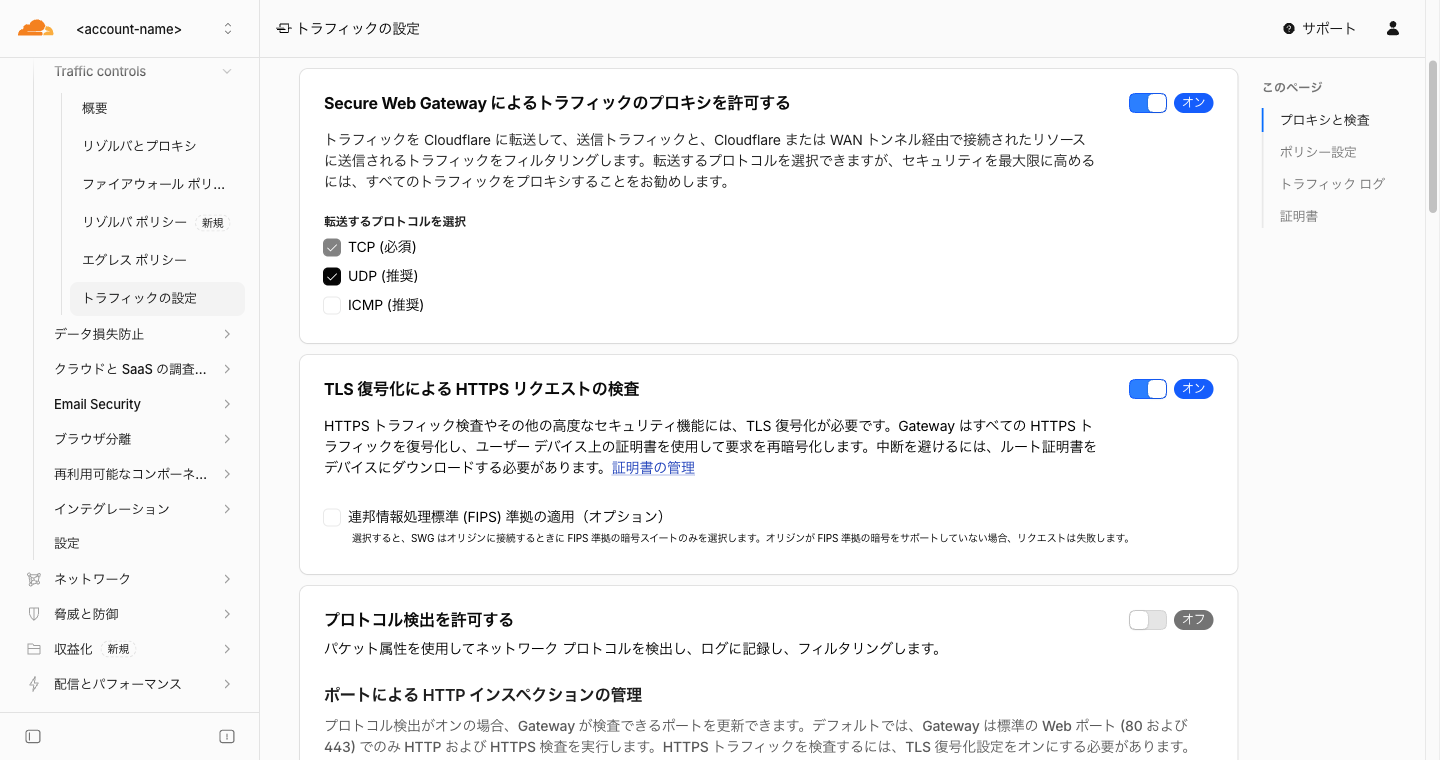Expand インテグレーション chevron
1440x760 pixels.
[x=227, y=509]
